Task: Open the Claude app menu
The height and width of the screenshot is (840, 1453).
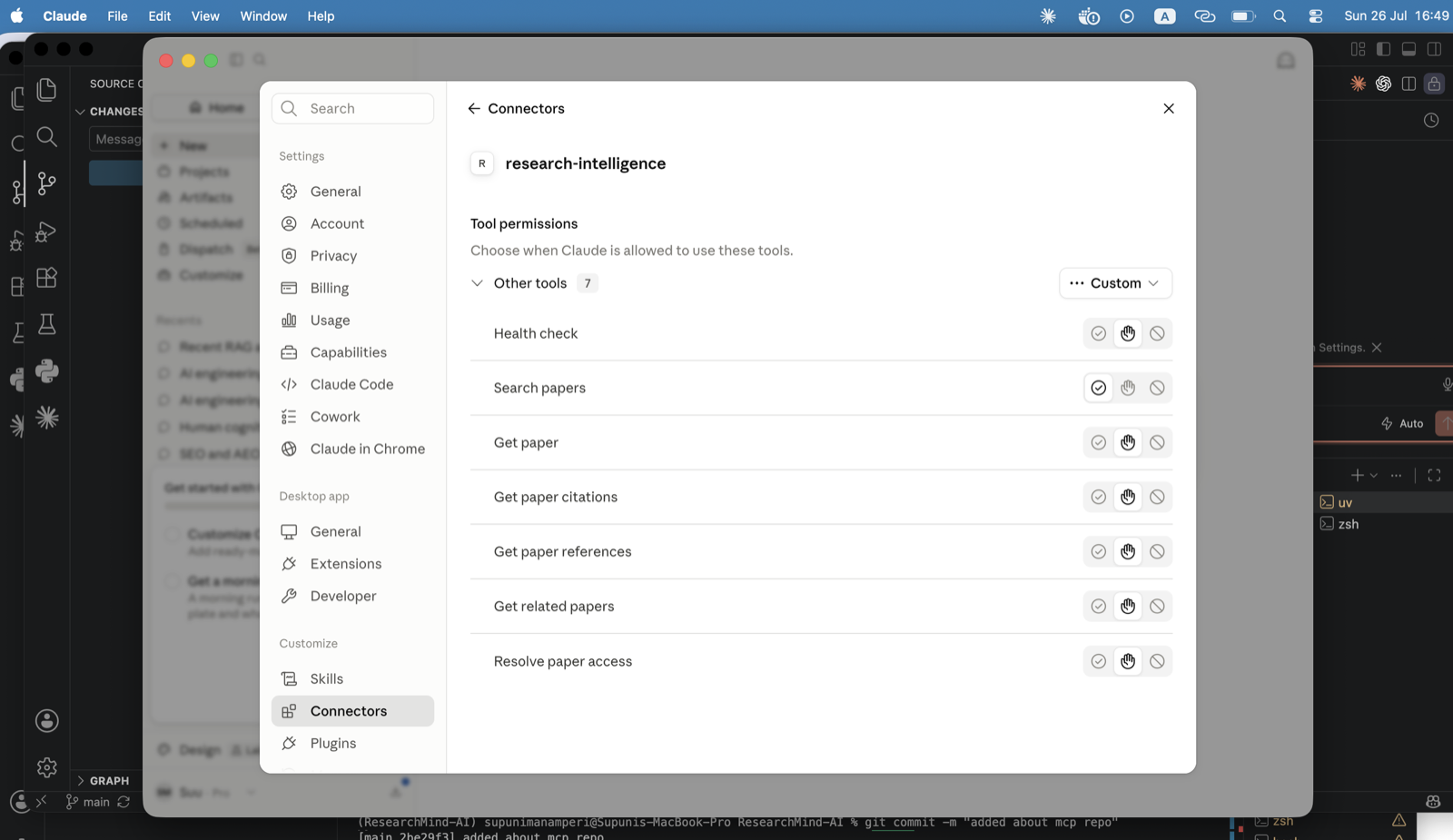Action: point(65,16)
